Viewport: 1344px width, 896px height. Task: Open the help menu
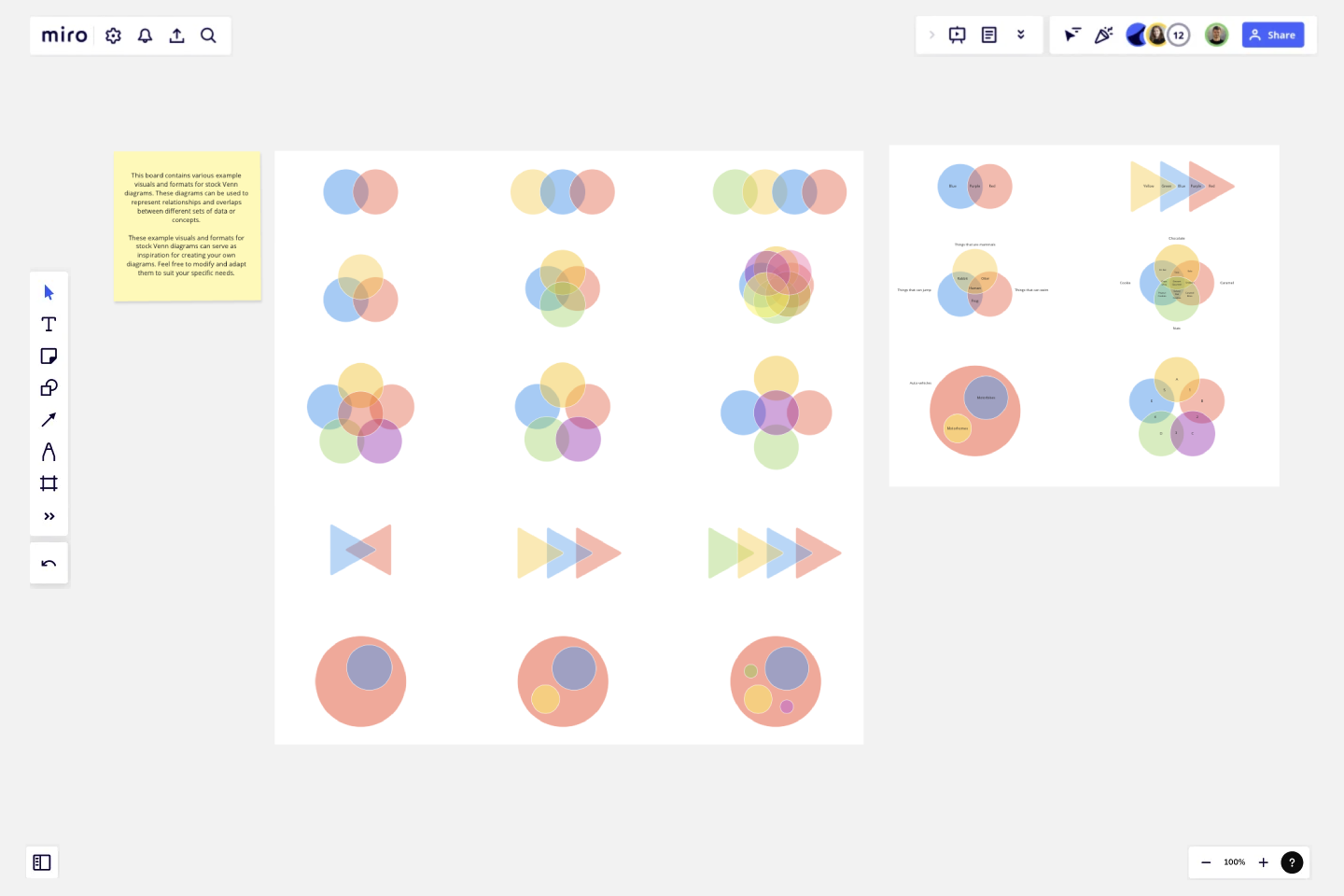[1292, 862]
